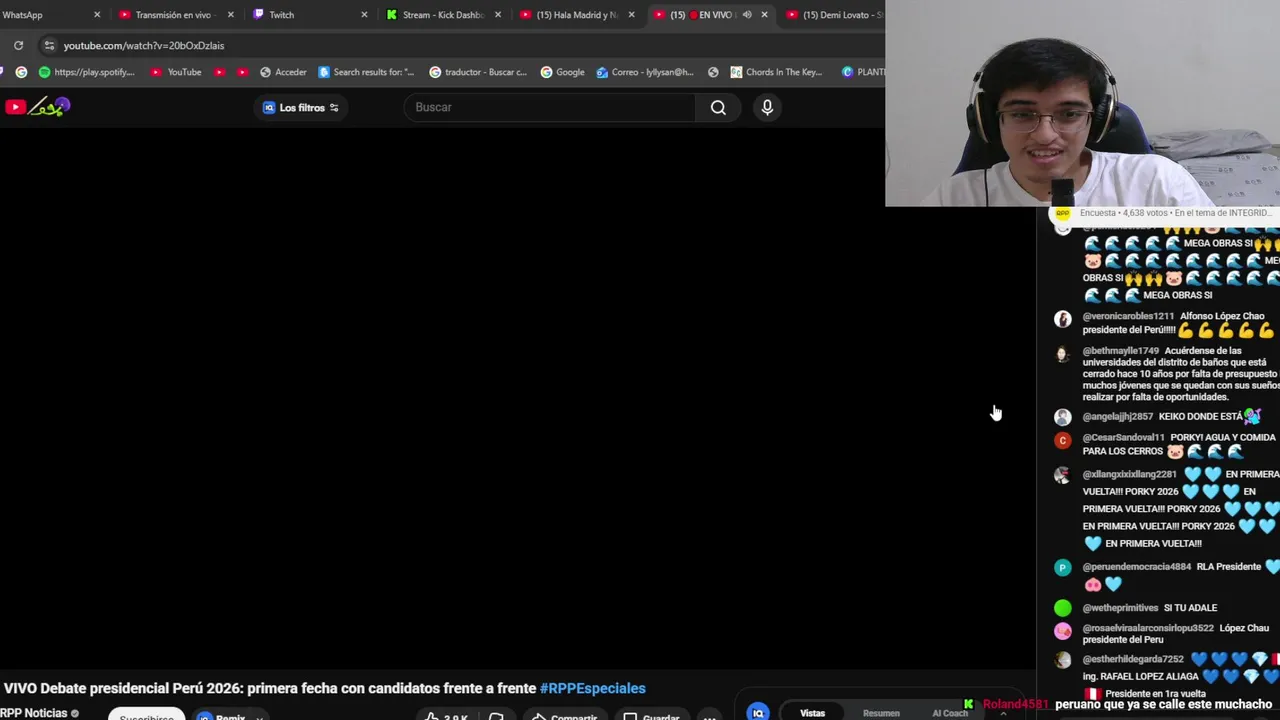This screenshot has height=720, width=1280.
Task: Focus the Buscar search field
Action: (x=549, y=107)
